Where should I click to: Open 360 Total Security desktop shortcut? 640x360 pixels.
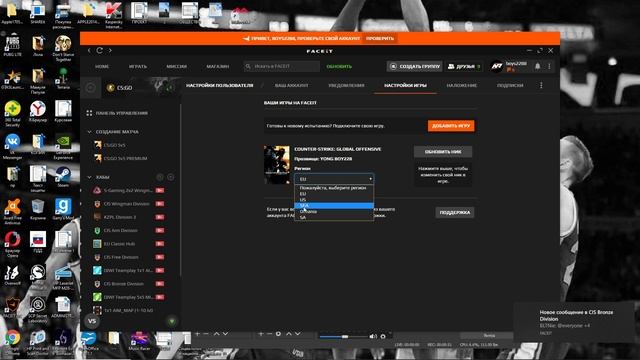(12, 113)
